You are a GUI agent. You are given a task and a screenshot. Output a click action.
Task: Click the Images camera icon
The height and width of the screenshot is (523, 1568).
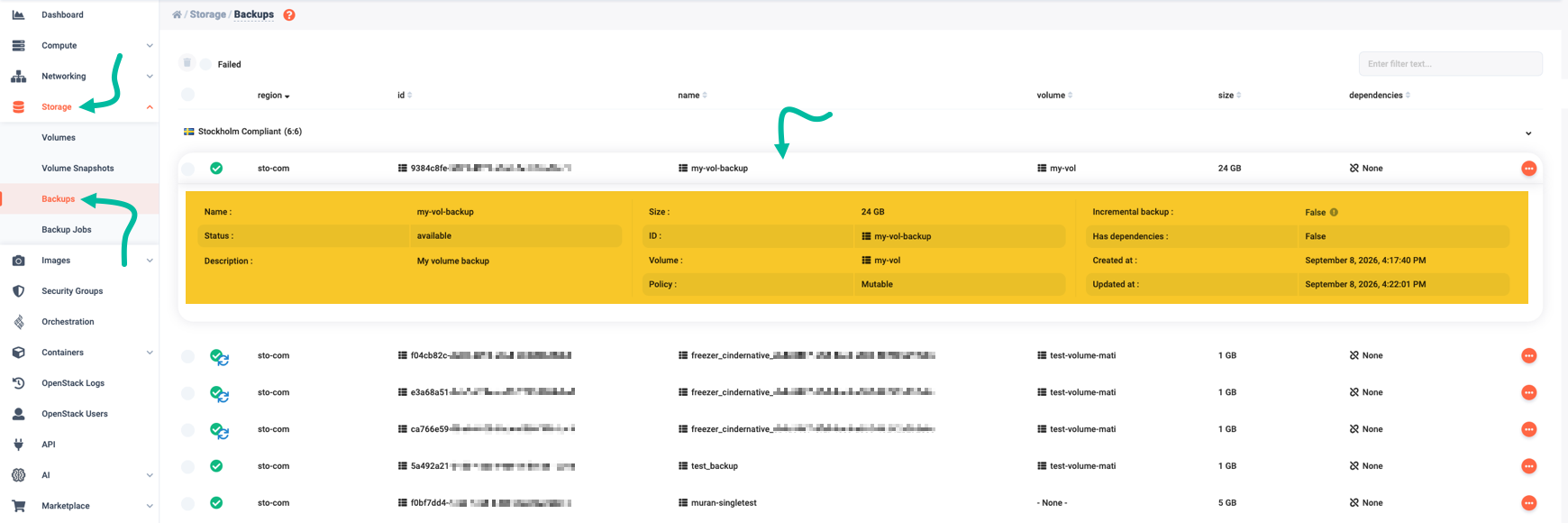point(18,260)
